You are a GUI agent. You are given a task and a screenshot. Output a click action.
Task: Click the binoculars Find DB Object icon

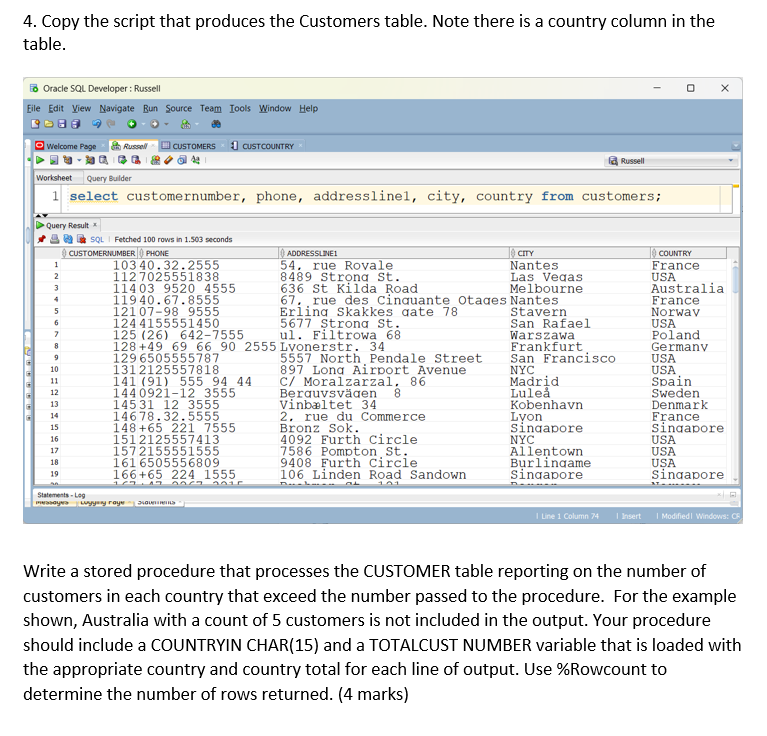(216, 124)
